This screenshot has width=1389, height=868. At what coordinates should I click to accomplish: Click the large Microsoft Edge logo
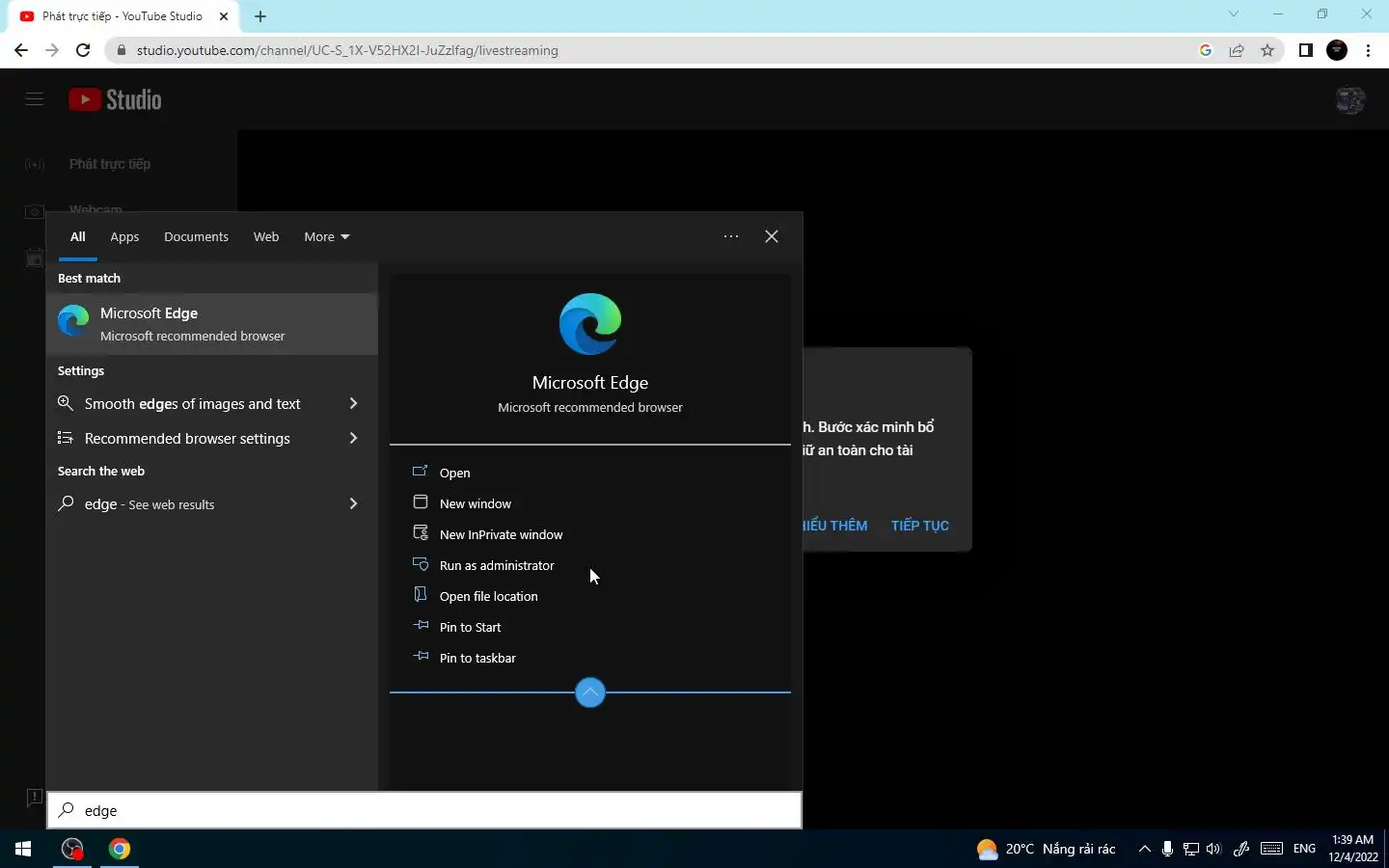590,324
